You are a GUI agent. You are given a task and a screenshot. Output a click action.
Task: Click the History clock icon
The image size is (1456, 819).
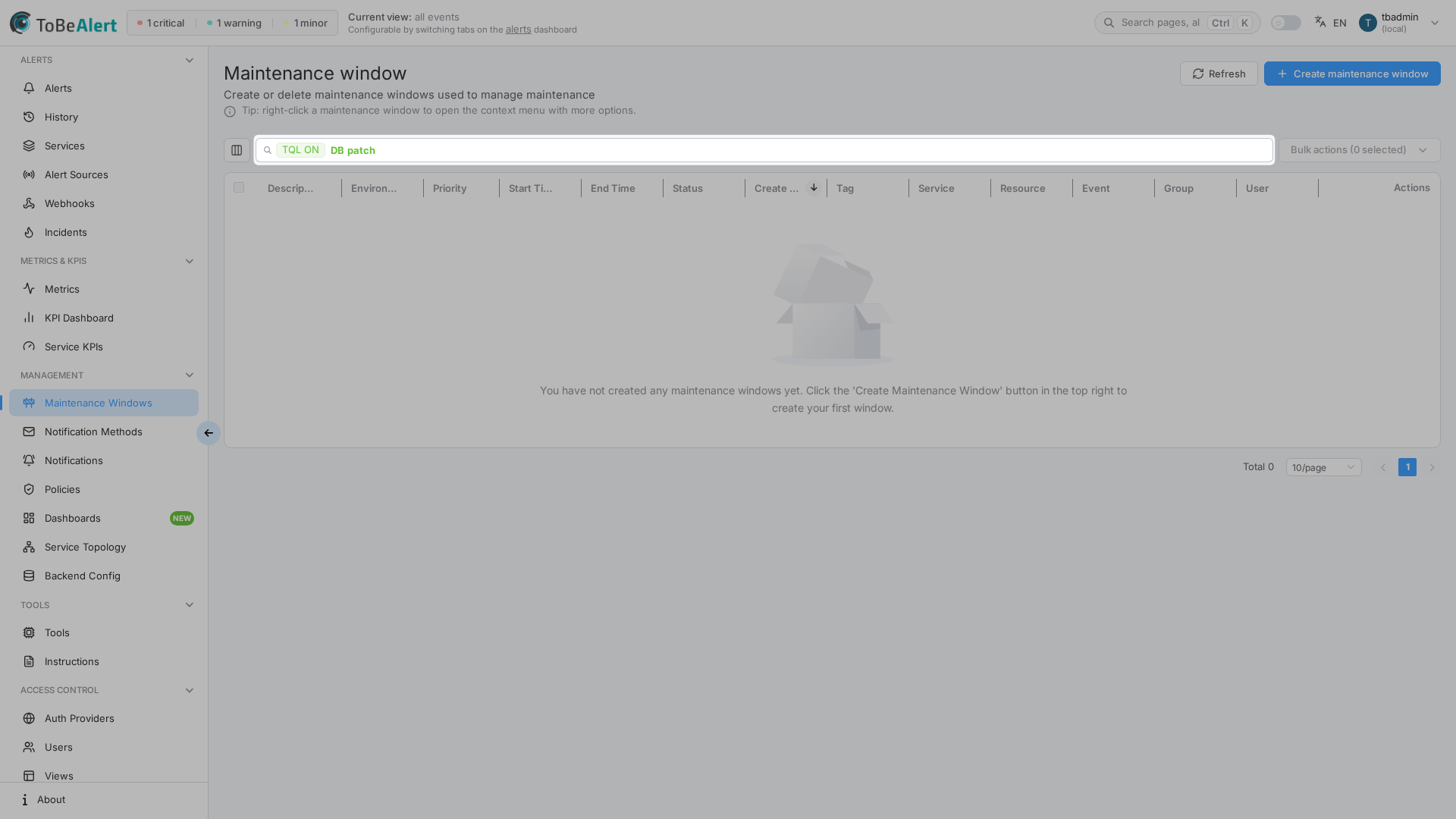pyautogui.click(x=29, y=117)
